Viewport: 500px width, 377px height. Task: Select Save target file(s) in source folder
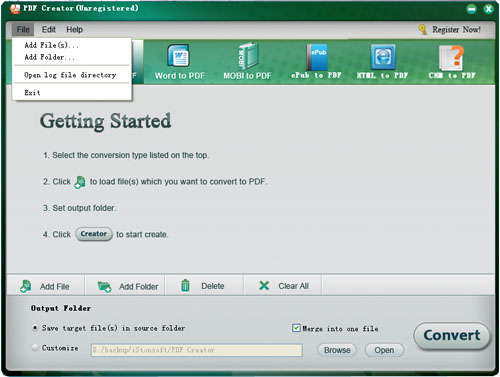[35, 328]
